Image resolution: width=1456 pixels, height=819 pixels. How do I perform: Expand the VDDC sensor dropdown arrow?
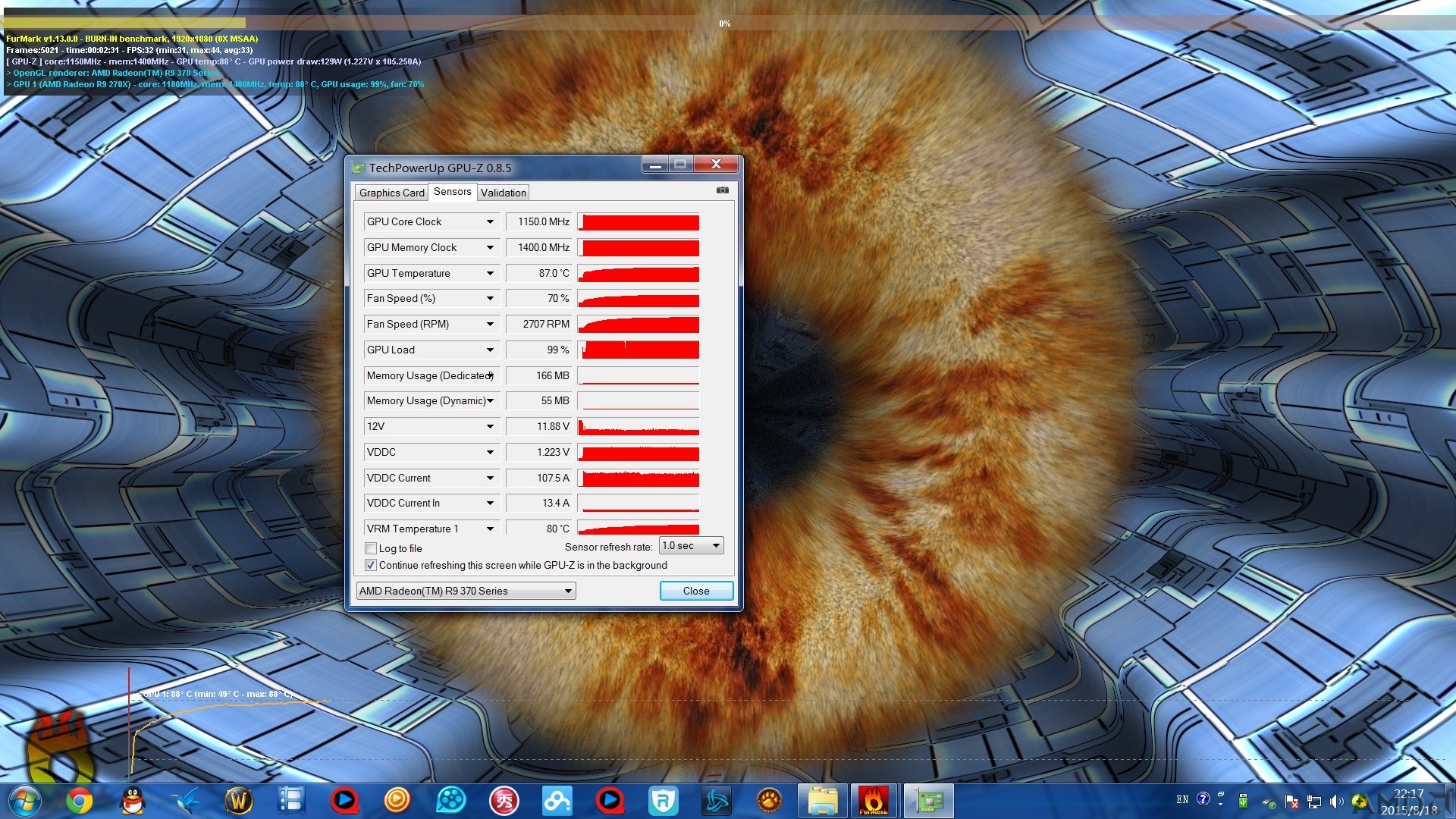490,452
